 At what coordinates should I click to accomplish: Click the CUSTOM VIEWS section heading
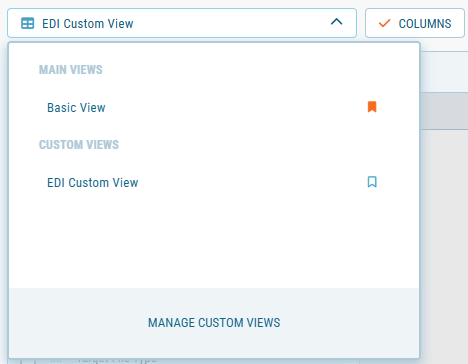tap(79, 145)
